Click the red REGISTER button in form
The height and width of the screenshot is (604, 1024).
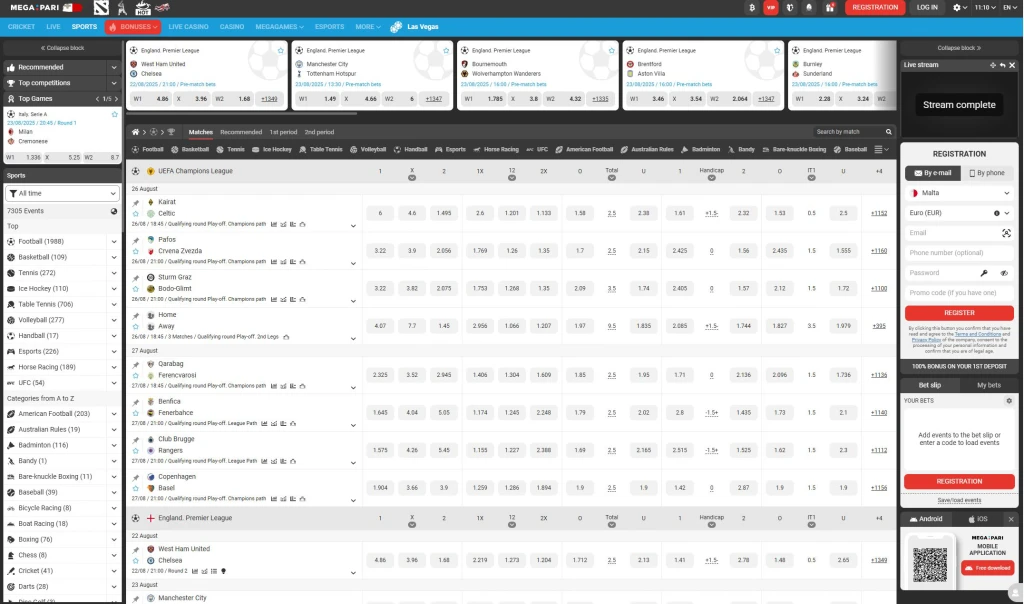959,313
